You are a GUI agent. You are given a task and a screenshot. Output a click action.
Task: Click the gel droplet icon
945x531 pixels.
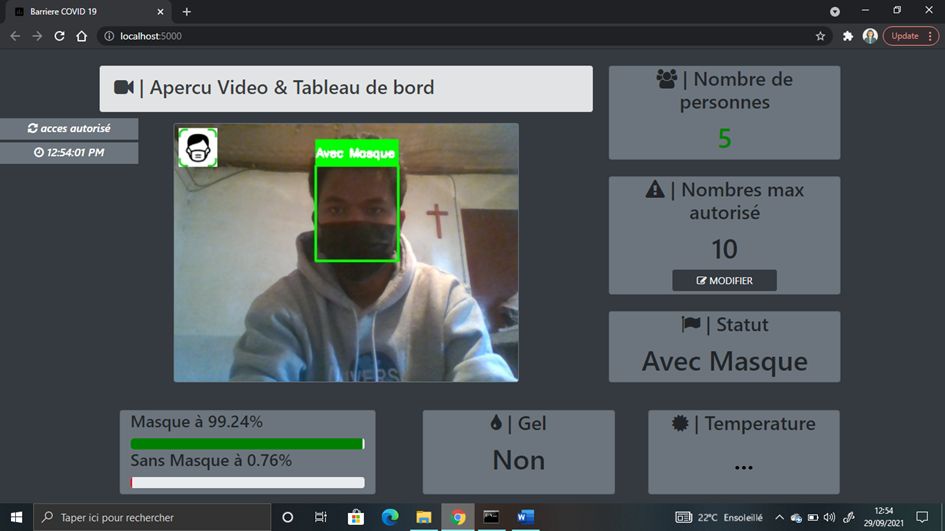tap(496, 423)
